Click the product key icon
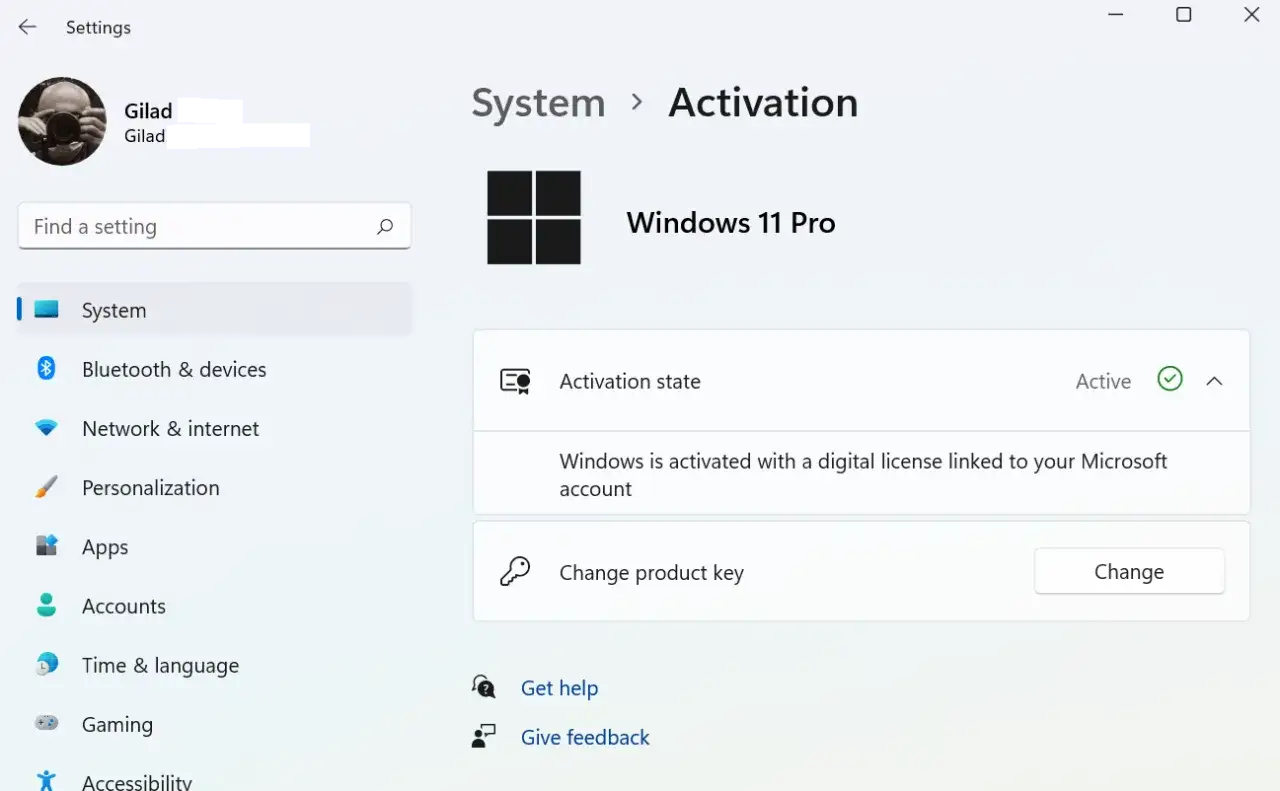The width and height of the screenshot is (1280, 791). pyautogui.click(x=515, y=572)
